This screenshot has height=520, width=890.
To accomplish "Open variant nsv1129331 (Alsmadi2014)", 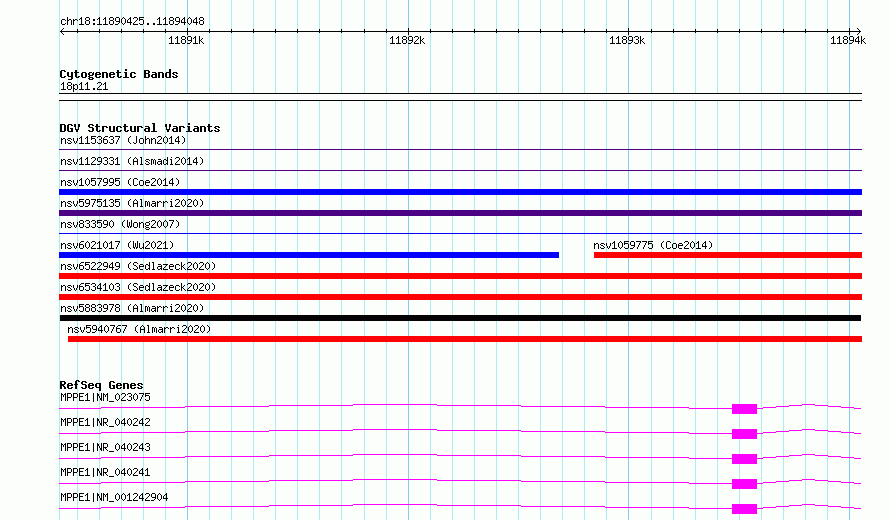I will tap(132, 161).
